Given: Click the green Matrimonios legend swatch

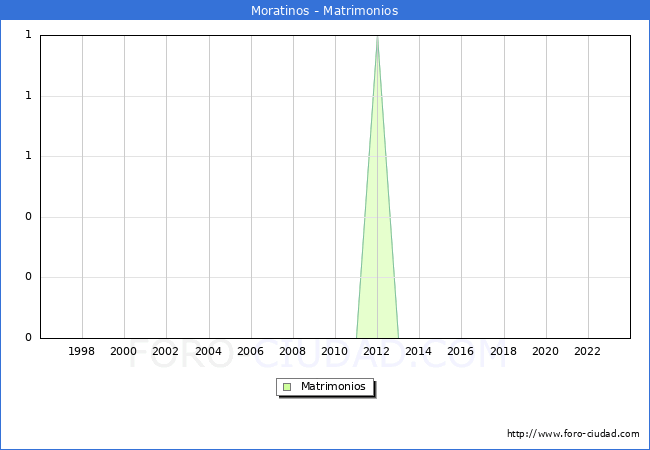Looking at the screenshot, I should [x=287, y=387].
